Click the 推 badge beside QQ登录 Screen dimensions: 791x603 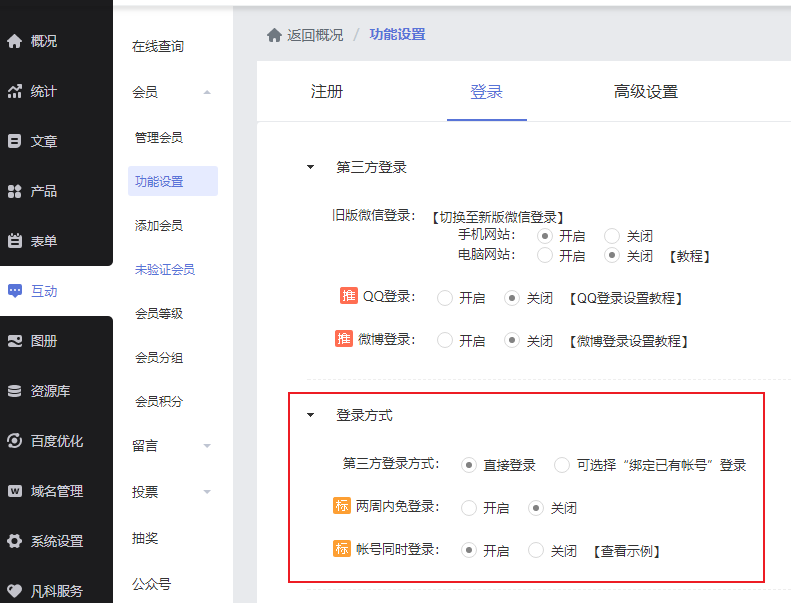(349, 296)
